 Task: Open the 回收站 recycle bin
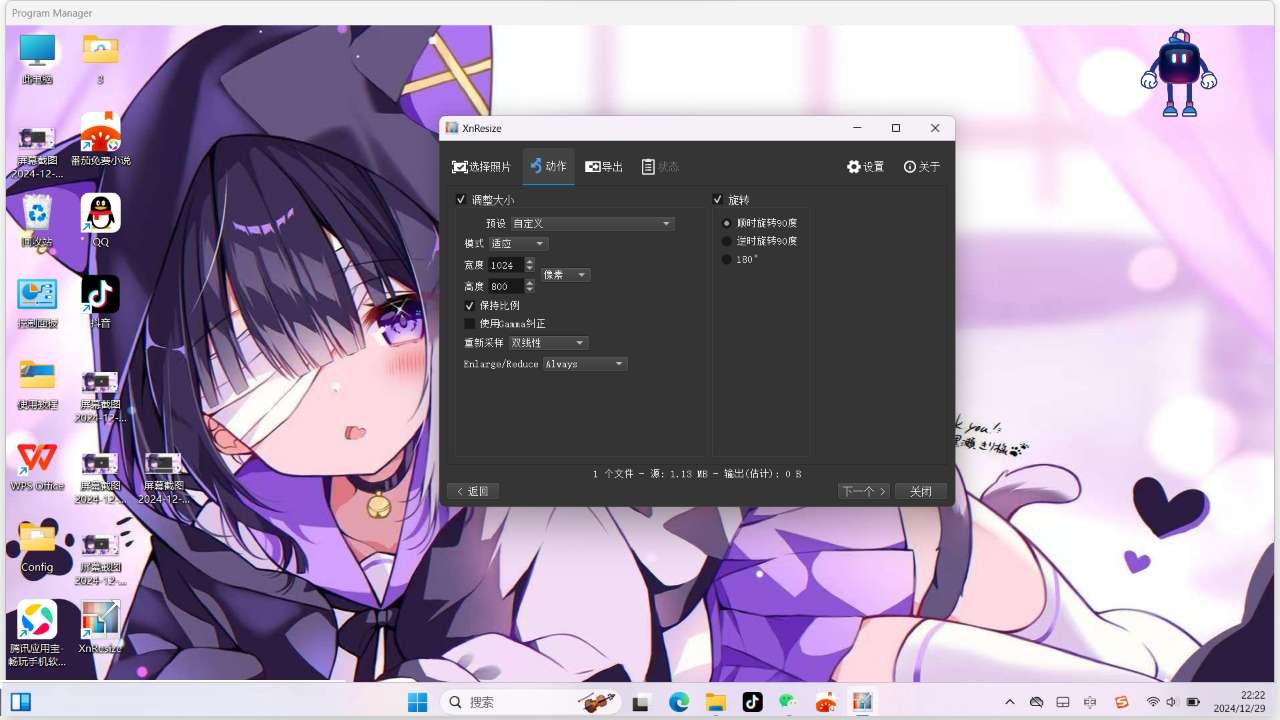(x=38, y=222)
